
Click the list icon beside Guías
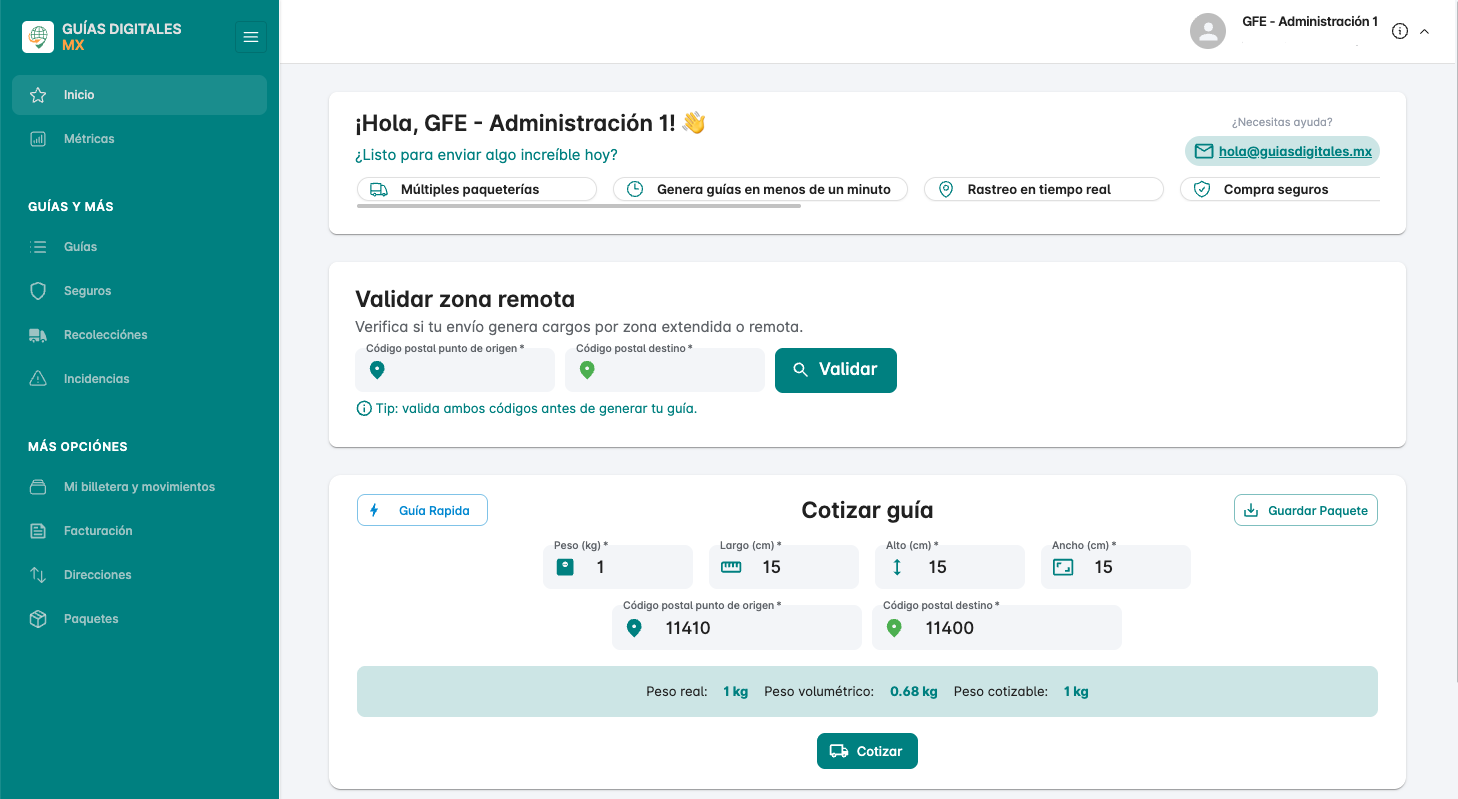coord(38,247)
